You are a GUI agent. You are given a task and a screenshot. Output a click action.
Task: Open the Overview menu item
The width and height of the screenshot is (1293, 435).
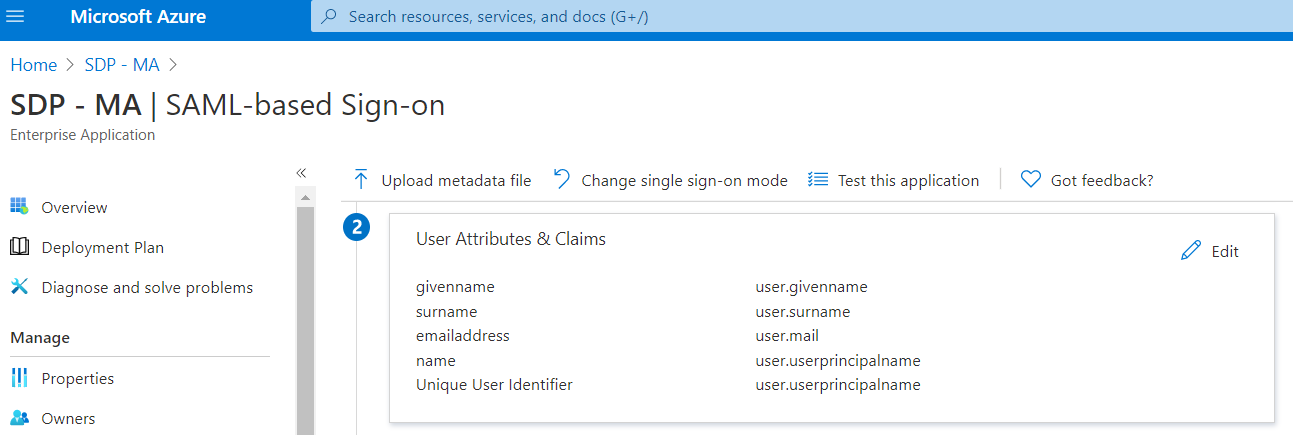click(74, 208)
